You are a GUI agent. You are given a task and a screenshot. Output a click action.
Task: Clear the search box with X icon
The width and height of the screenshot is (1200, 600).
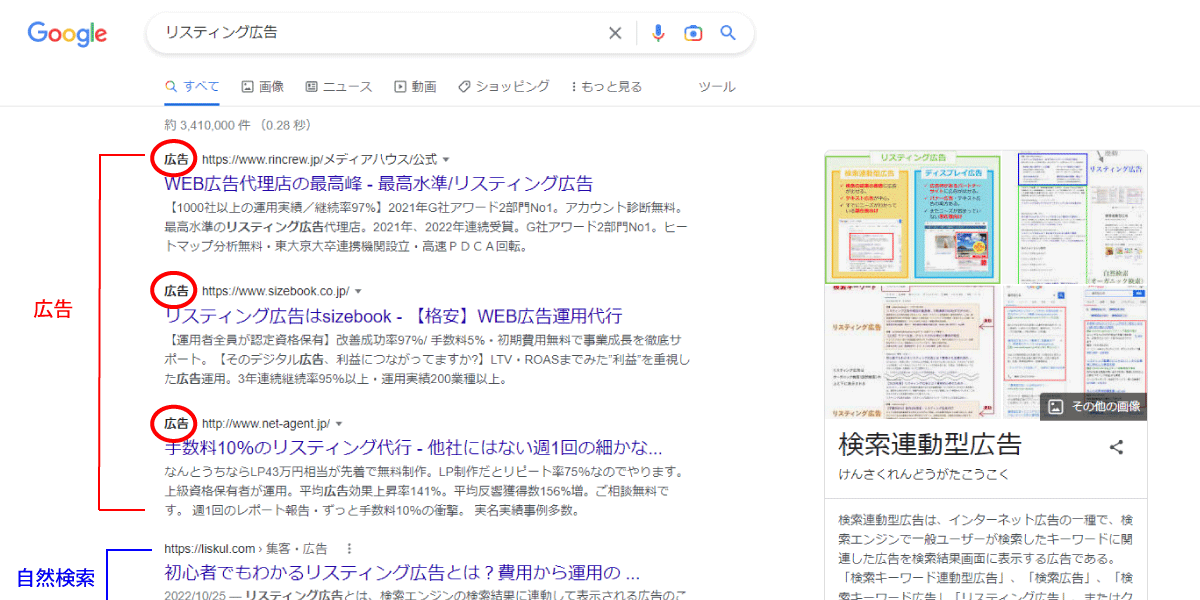pos(615,33)
